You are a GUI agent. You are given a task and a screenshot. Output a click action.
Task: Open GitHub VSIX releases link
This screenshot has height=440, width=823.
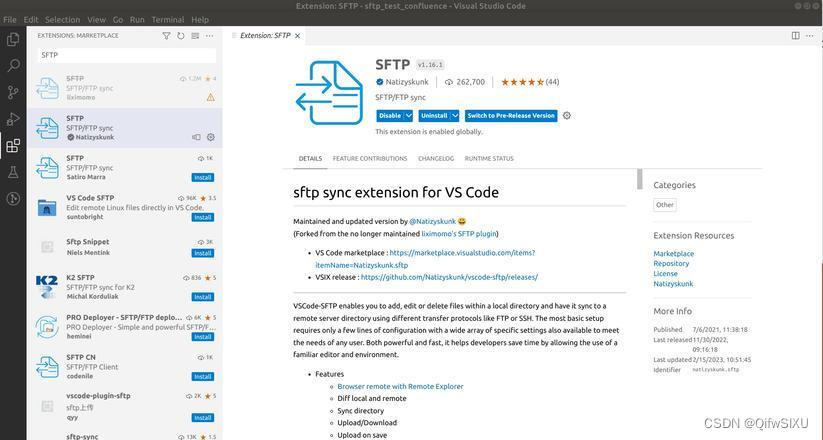click(x=449, y=277)
